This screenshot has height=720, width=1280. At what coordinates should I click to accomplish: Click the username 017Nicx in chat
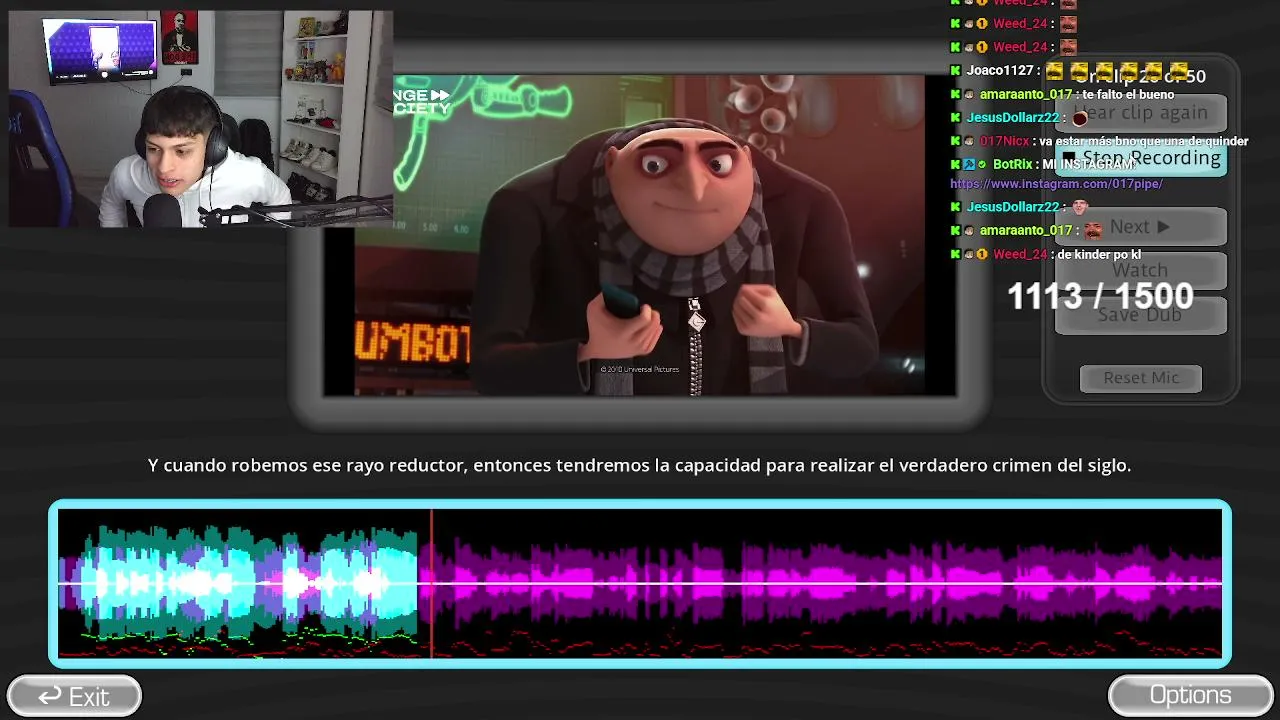point(1004,141)
